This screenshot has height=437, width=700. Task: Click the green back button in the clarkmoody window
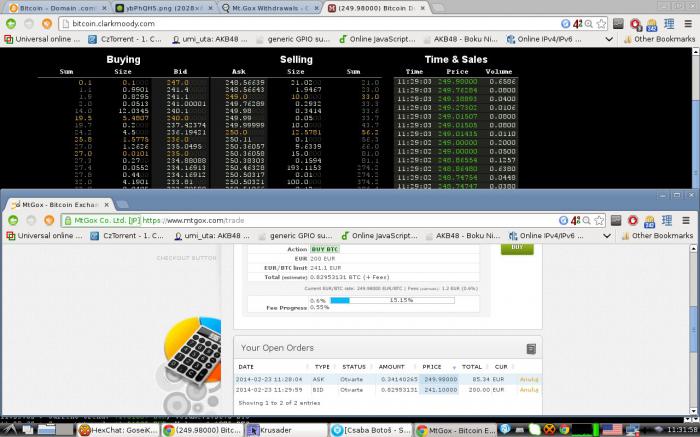pos(11,24)
